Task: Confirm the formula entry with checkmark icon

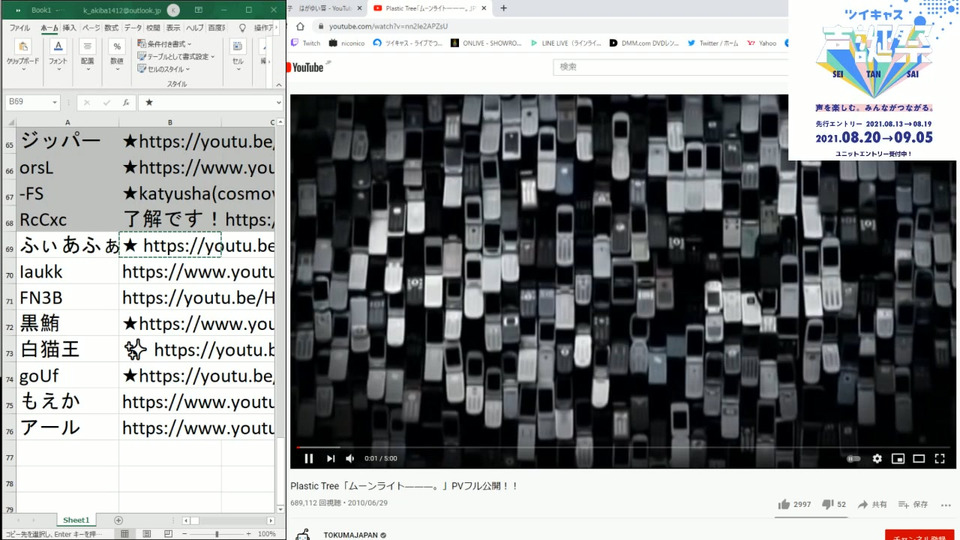Action: (x=106, y=102)
